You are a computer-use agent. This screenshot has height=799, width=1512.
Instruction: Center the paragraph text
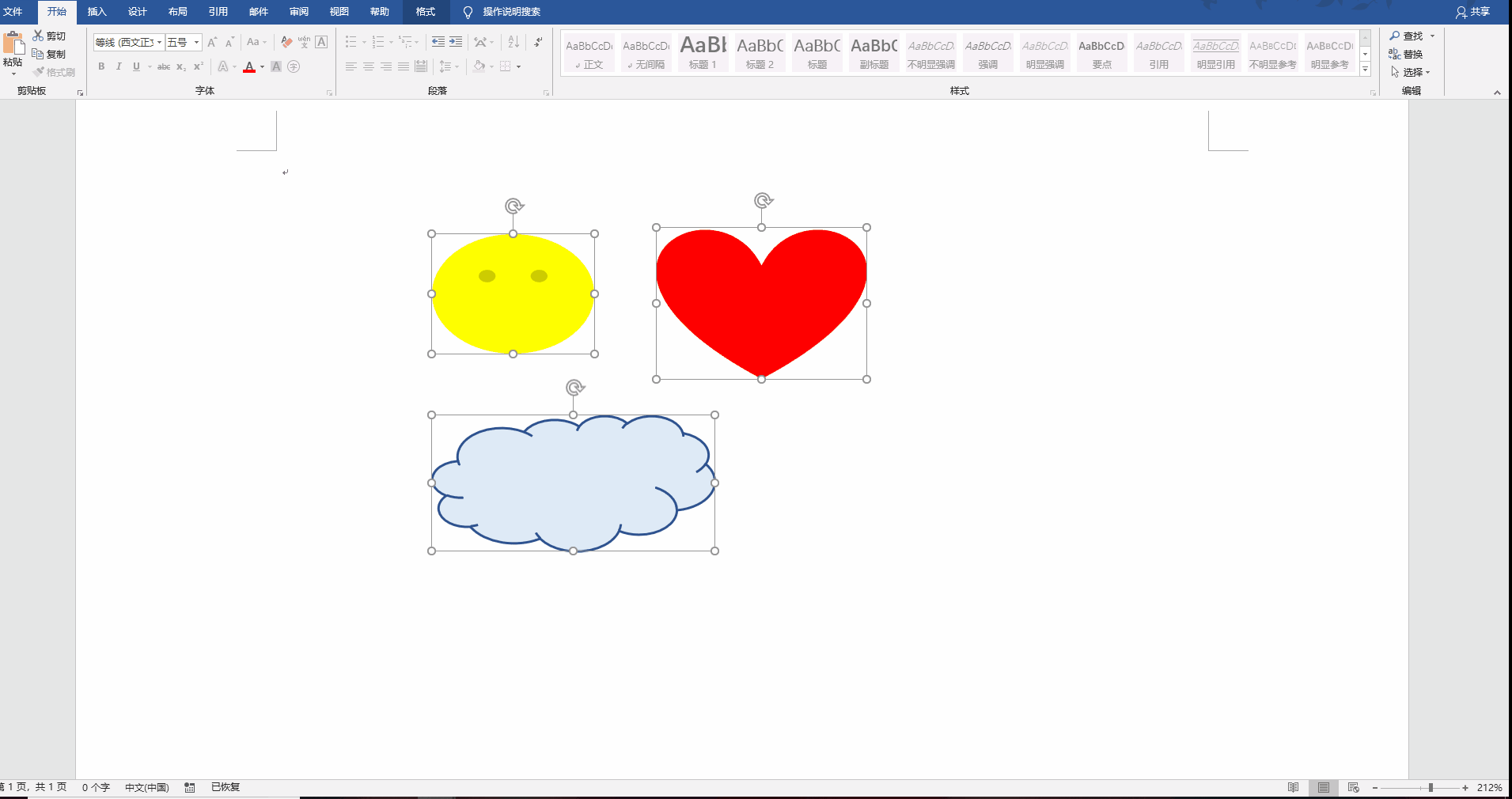pyautogui.click(x=369, y=66)
